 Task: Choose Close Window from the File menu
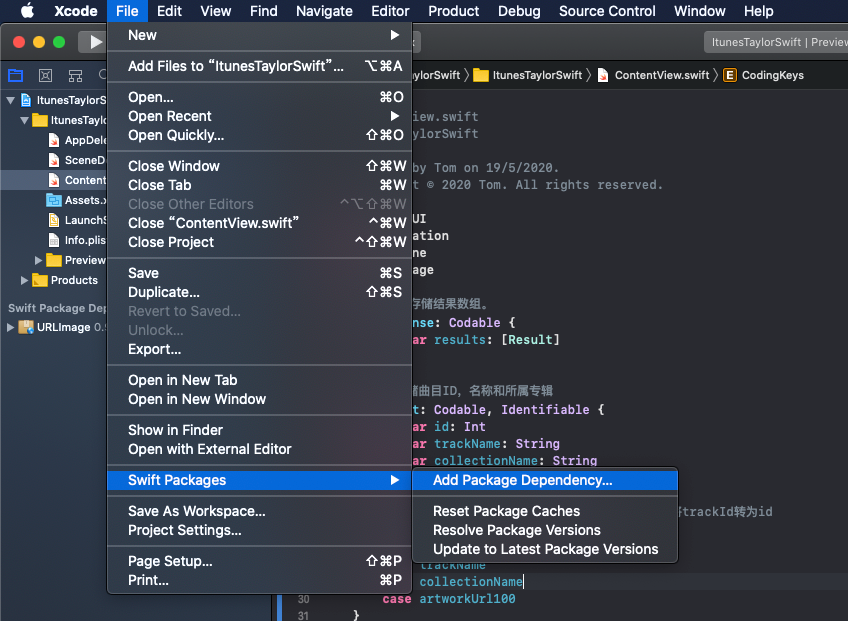[260, 166]
